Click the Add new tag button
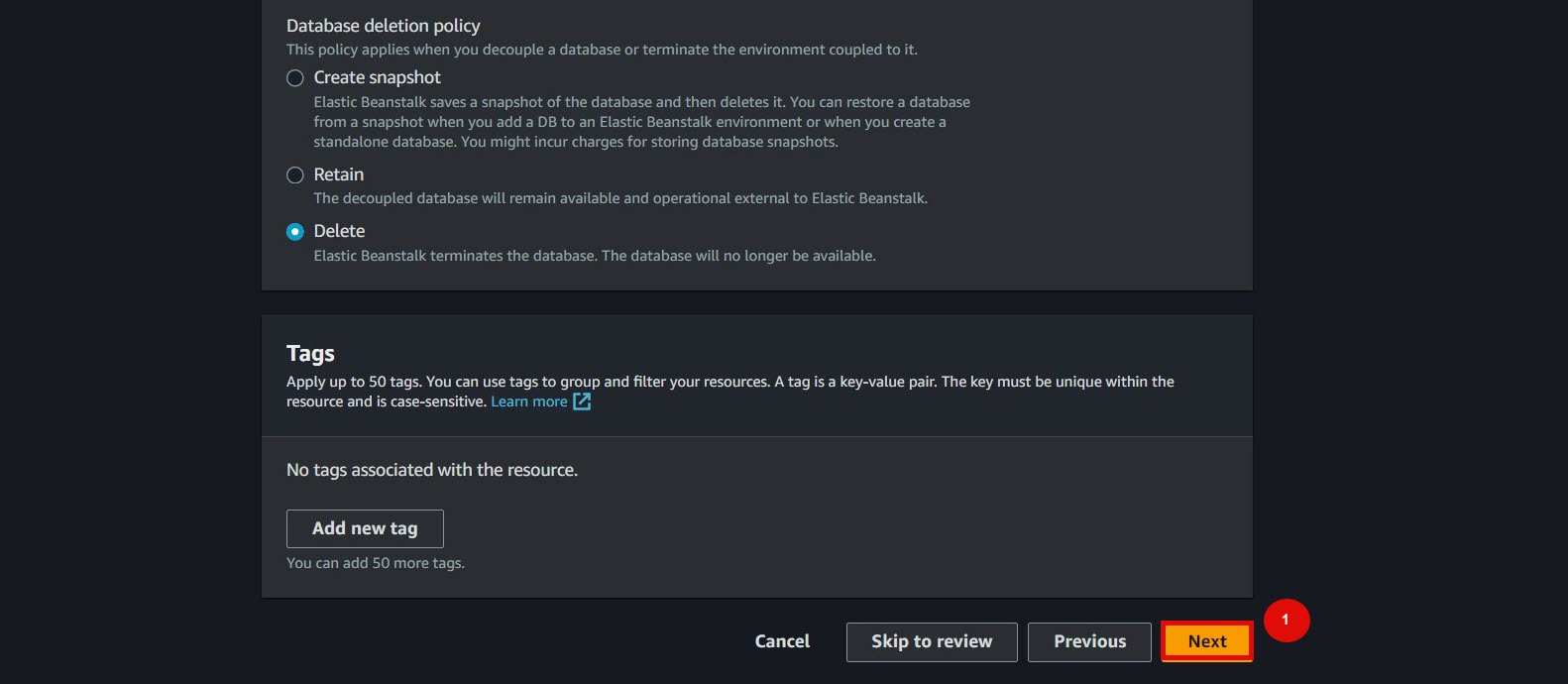The image size is (1568, 684). pos(365,528)
